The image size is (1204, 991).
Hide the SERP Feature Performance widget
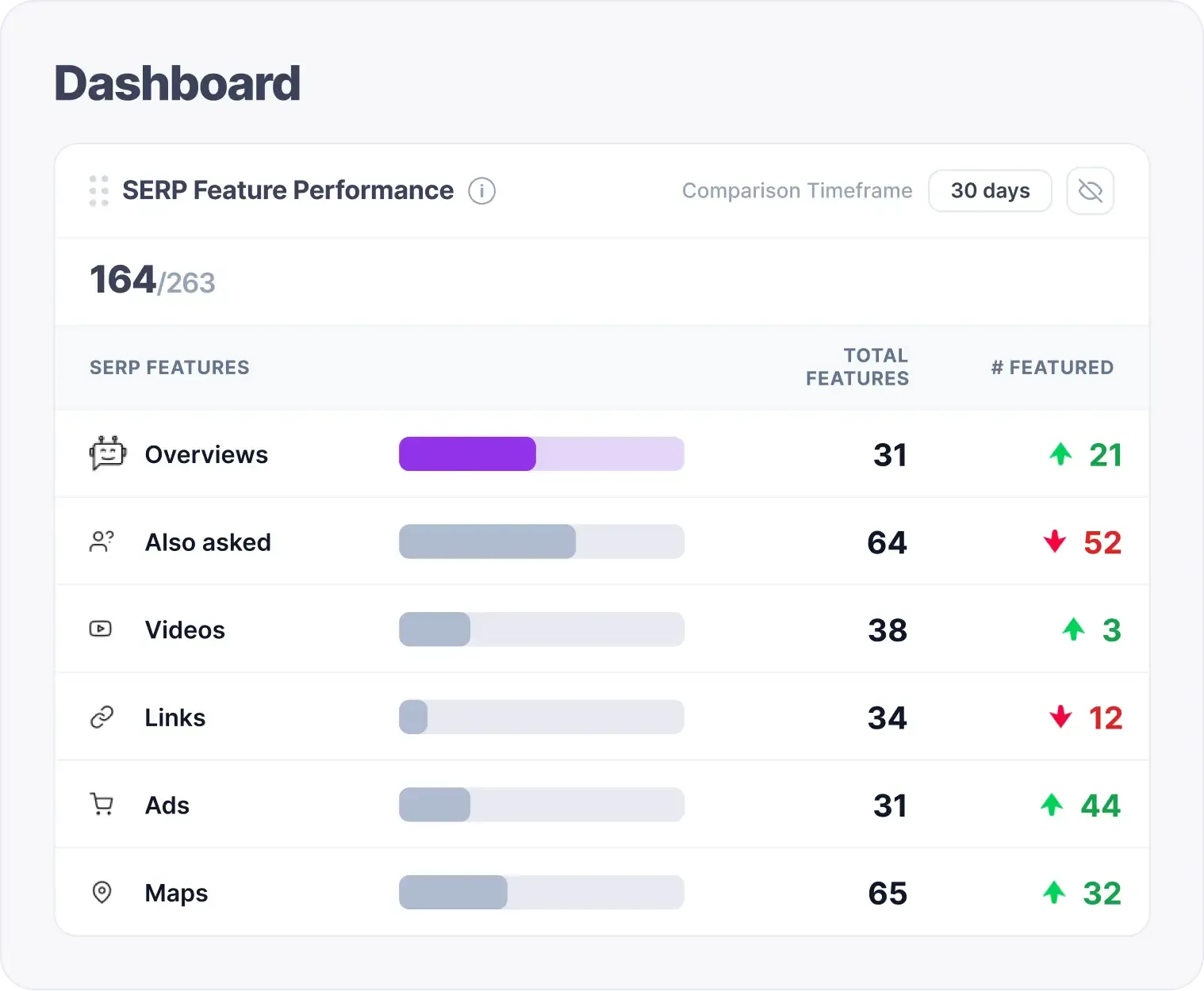coord(1090,190)
